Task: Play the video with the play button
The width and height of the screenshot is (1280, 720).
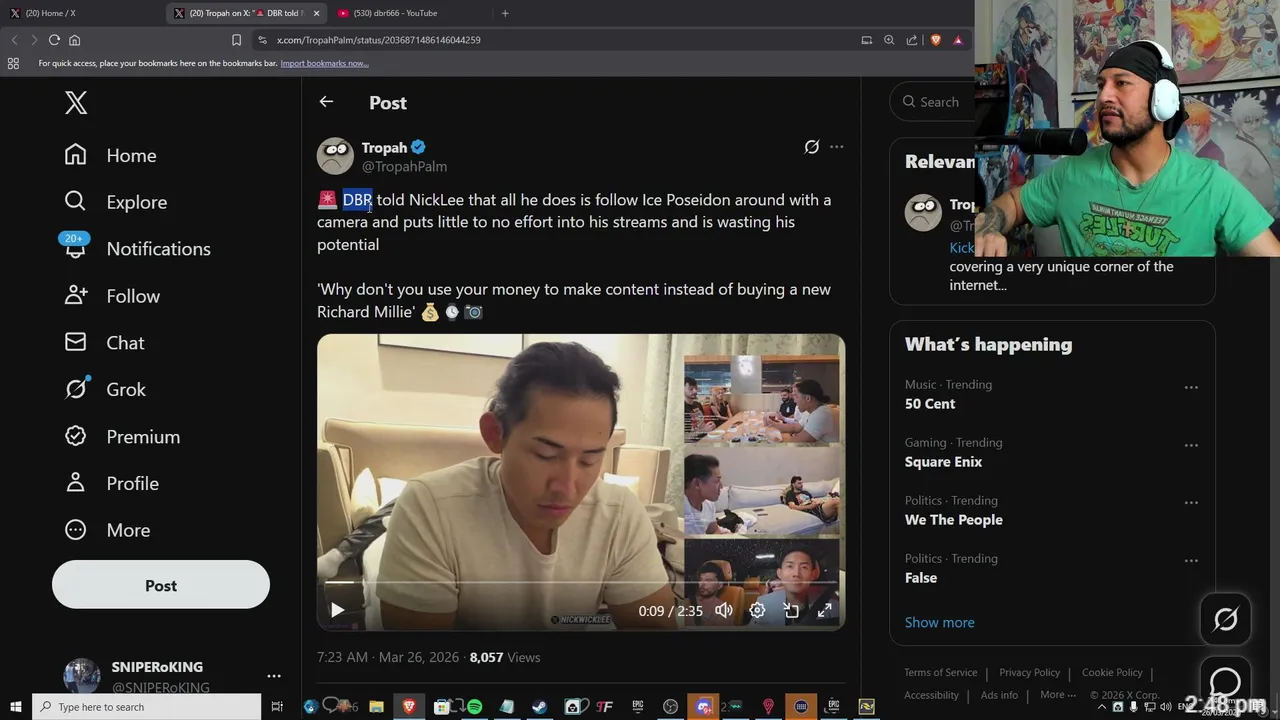Action: pyautogui.click(x=337, y=610)
